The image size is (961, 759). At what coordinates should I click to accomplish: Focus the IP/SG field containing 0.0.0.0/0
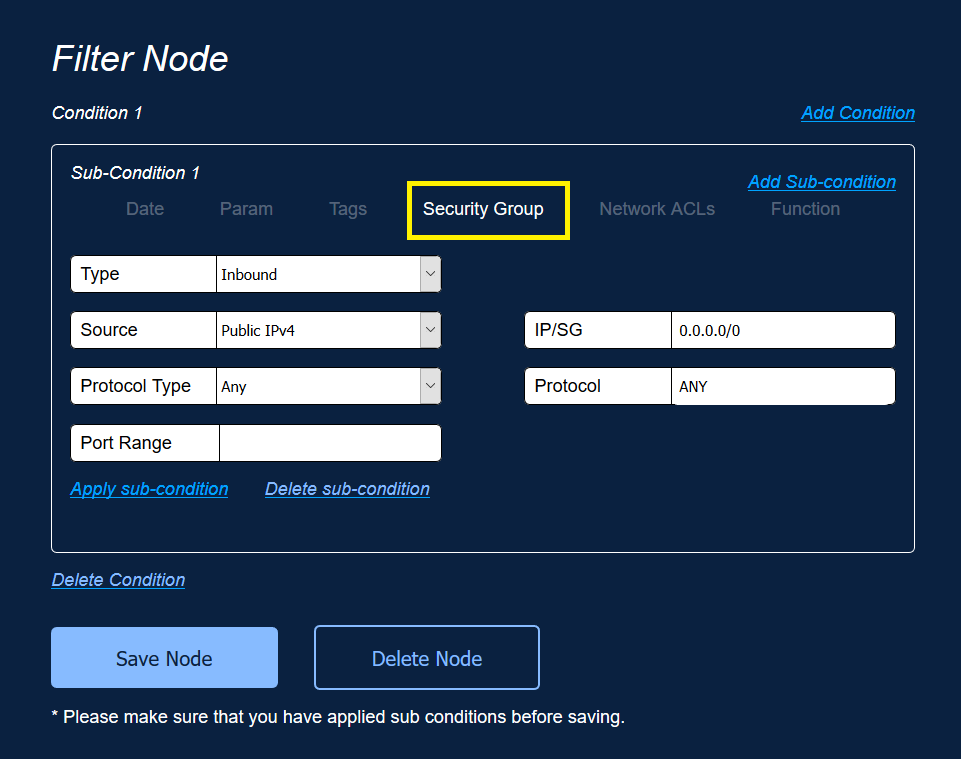[x=783, y=330]
